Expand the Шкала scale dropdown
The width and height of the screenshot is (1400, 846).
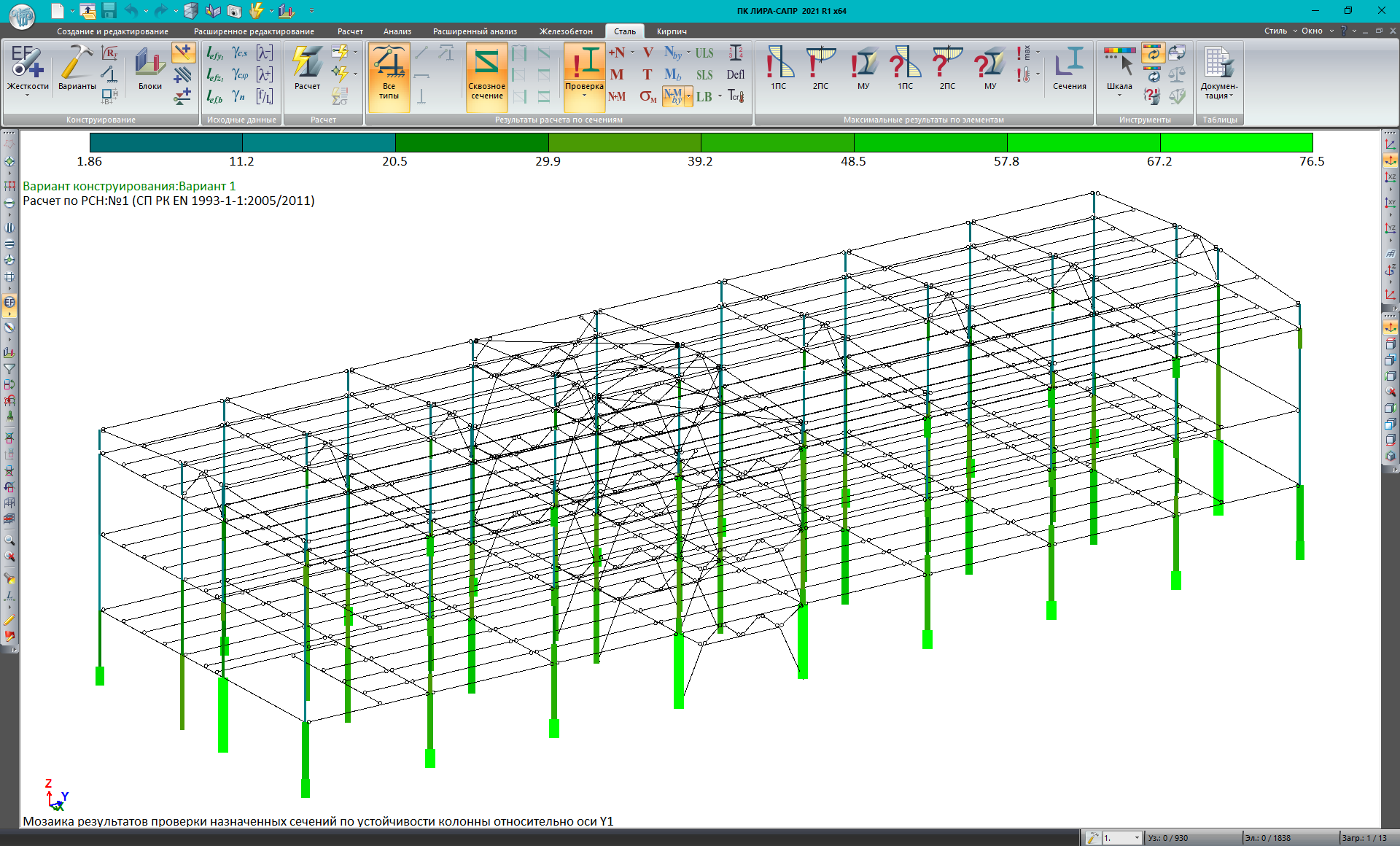1119,96
